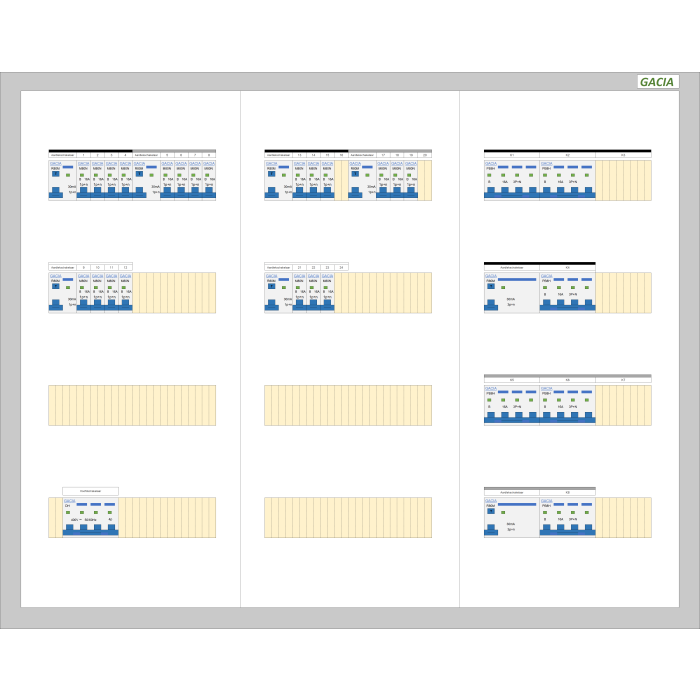Select the header label cell numbered 24
This screenshot has height=700, width=700.
pos(341,267)
